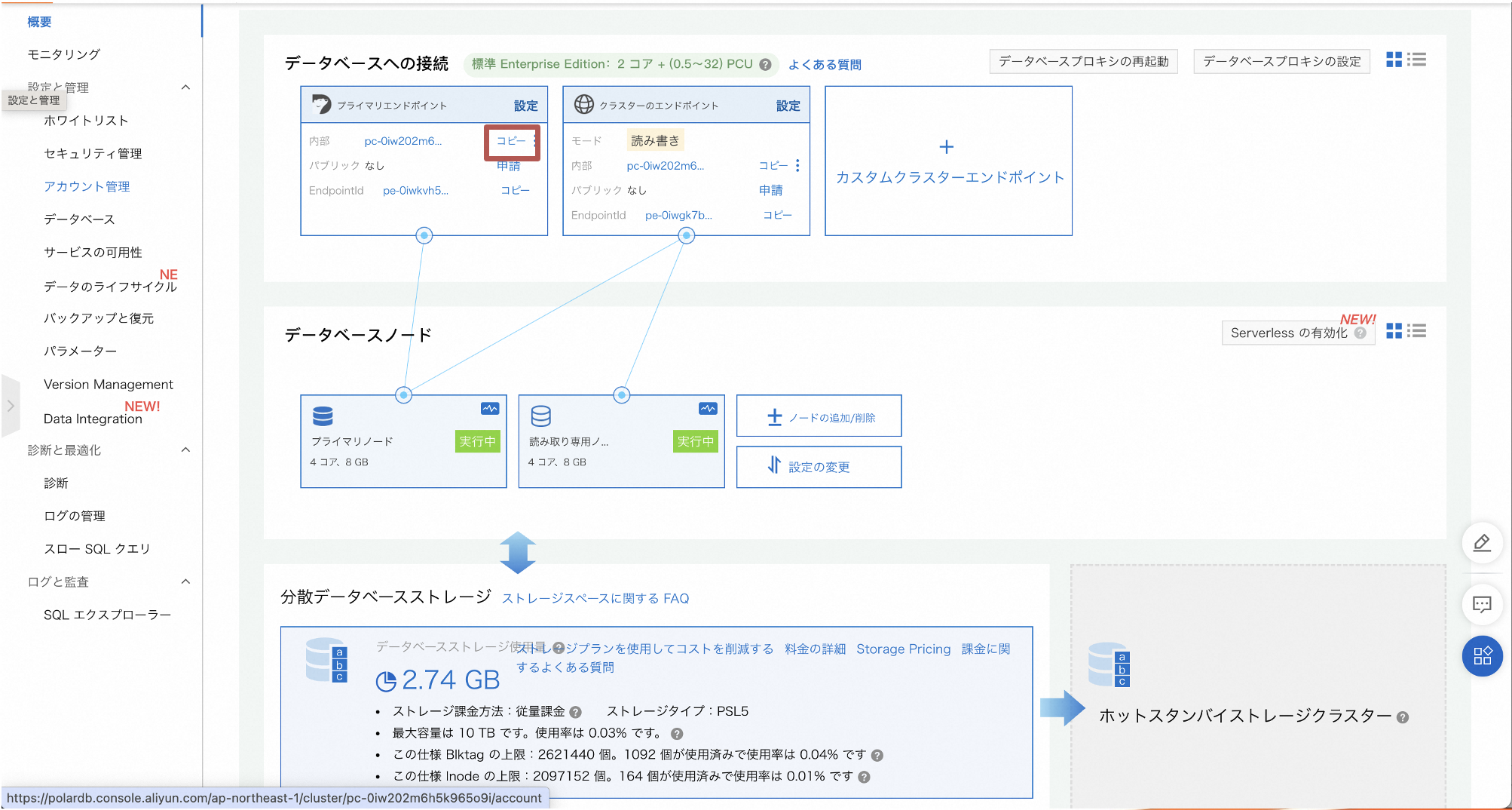Click the plus icon for カスタムクラスターエンドポイント
Image resolution: width=1512 pixels, height=810 pixels.
947,146
